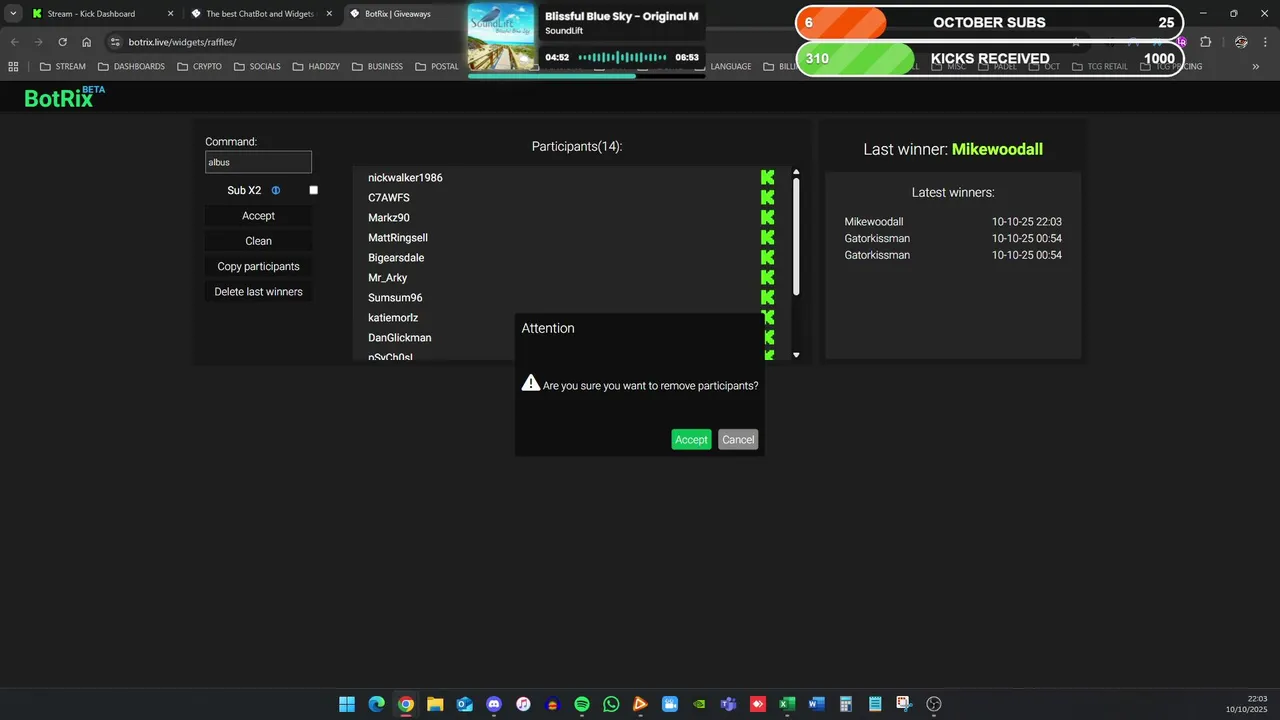Open the CRYPTO bookmarks folder
Image resolution: width=1280 pixels, height=720 pixels.
pyautogui.click(x=199, y=66)
